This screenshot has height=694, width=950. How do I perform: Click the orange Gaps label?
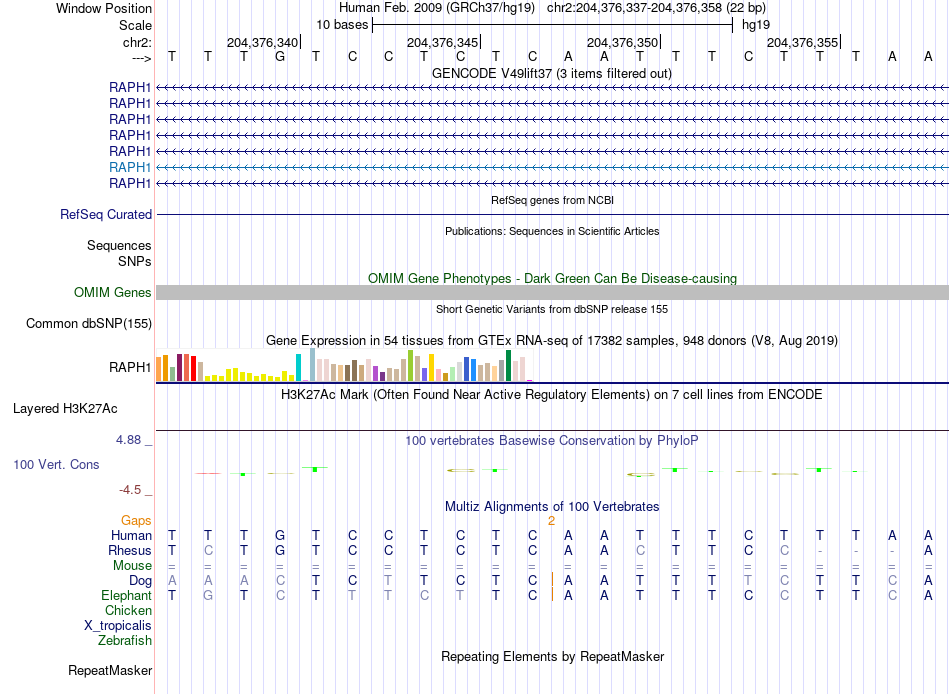point(136,520)
